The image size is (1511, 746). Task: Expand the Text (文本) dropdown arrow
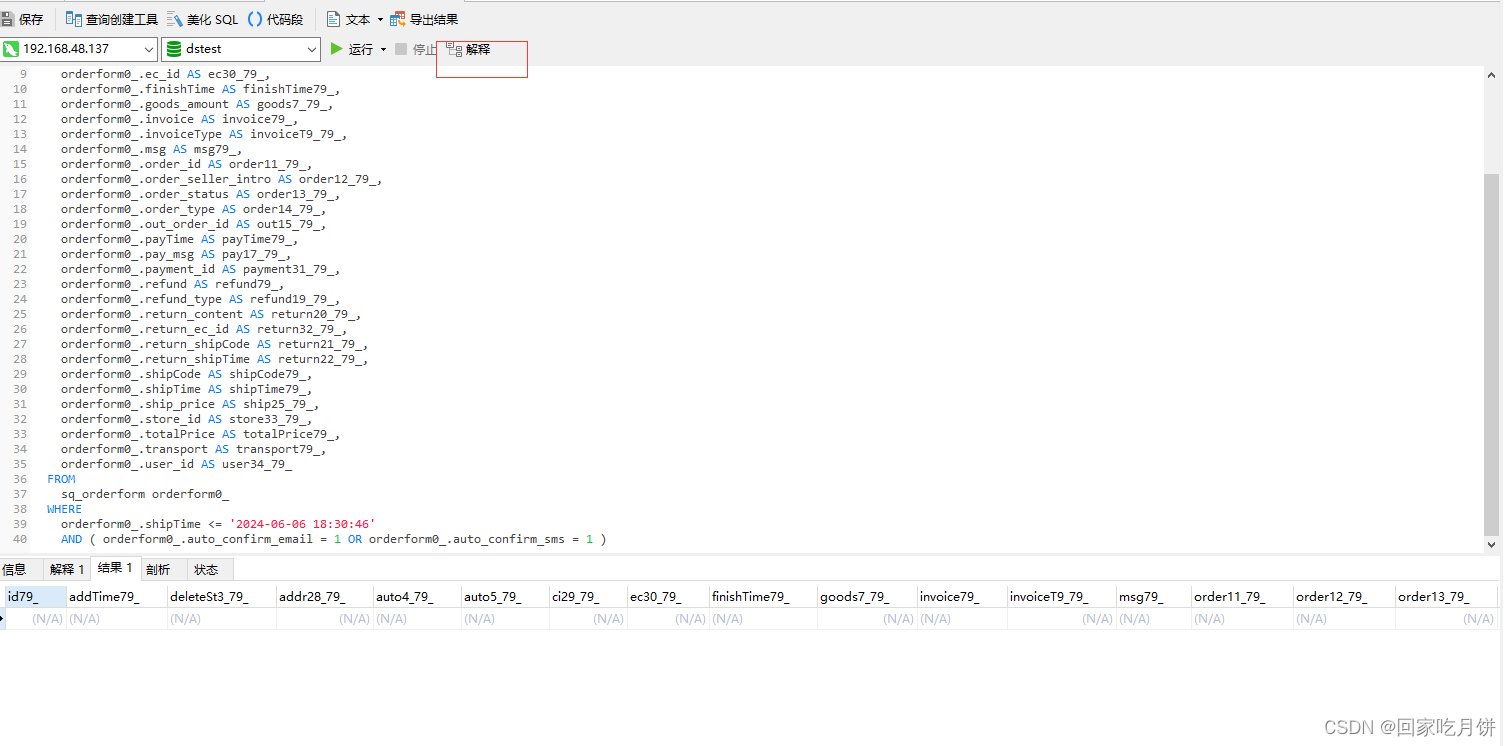click(380, 20)
